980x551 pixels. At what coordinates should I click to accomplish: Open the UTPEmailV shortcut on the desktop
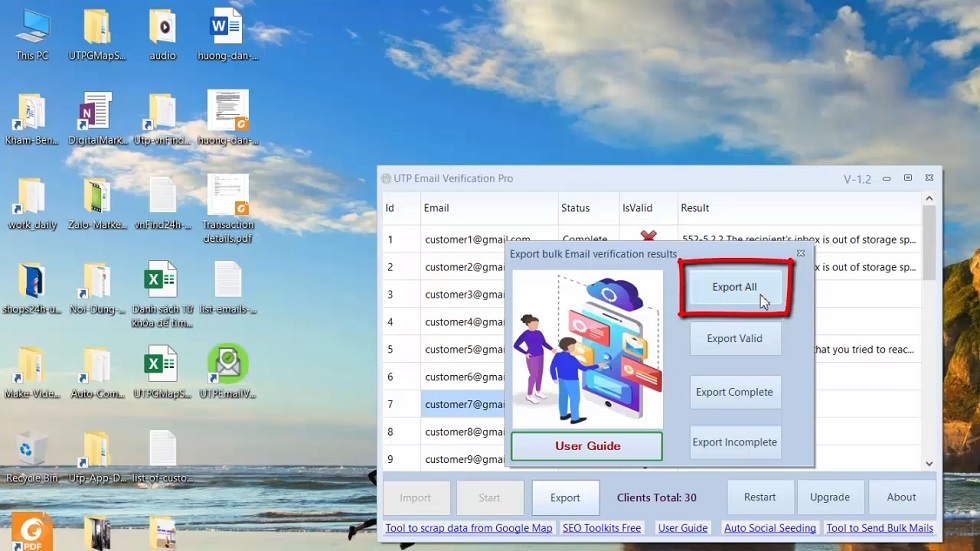click(228, 365)
